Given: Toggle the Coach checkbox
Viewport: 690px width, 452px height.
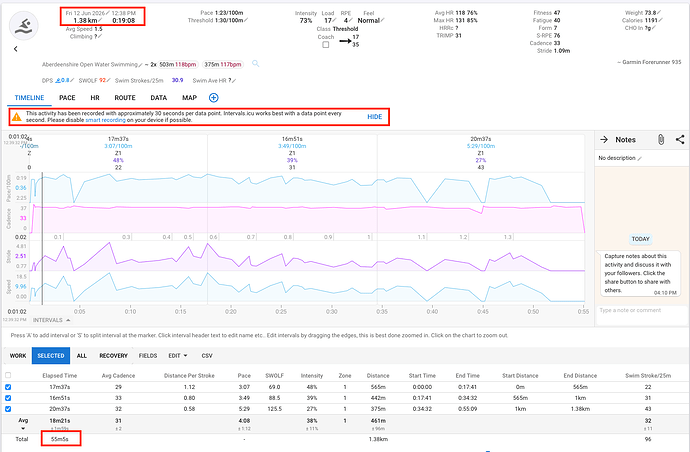Looking at the screenshot, I should pos(326,44).
